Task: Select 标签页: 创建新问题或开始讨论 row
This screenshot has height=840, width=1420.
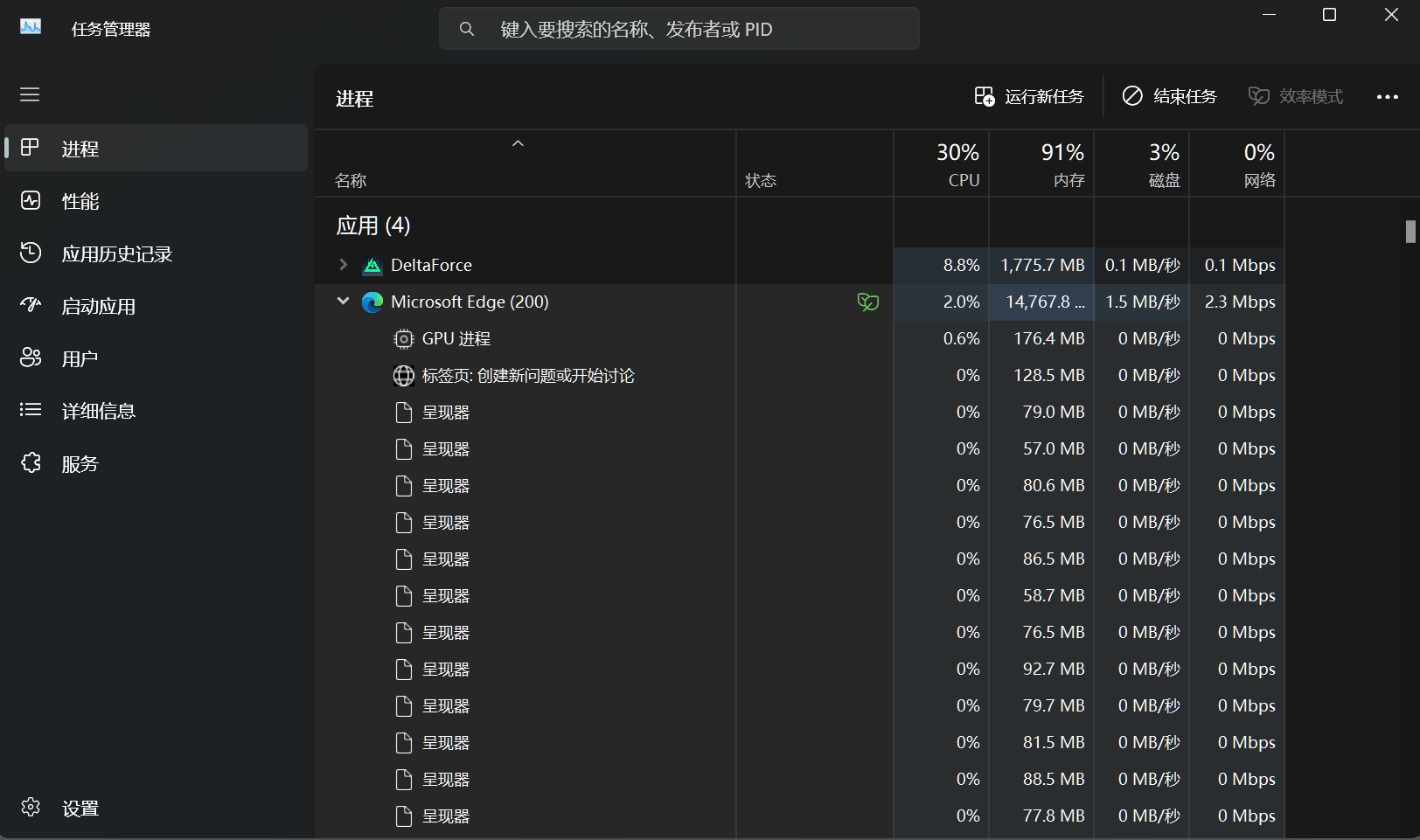Action: click(799, 375)
